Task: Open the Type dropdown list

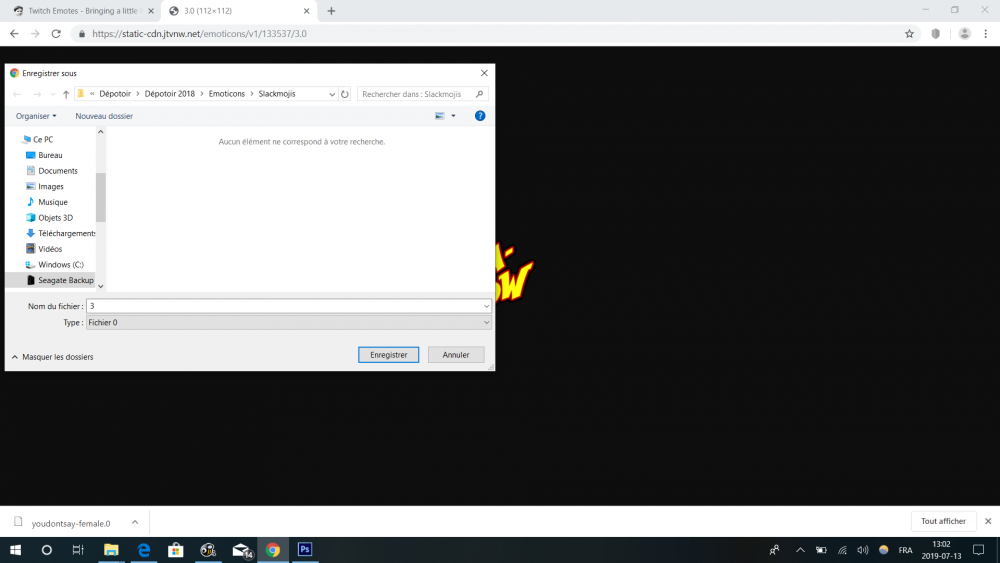Action: pos(289,323)
